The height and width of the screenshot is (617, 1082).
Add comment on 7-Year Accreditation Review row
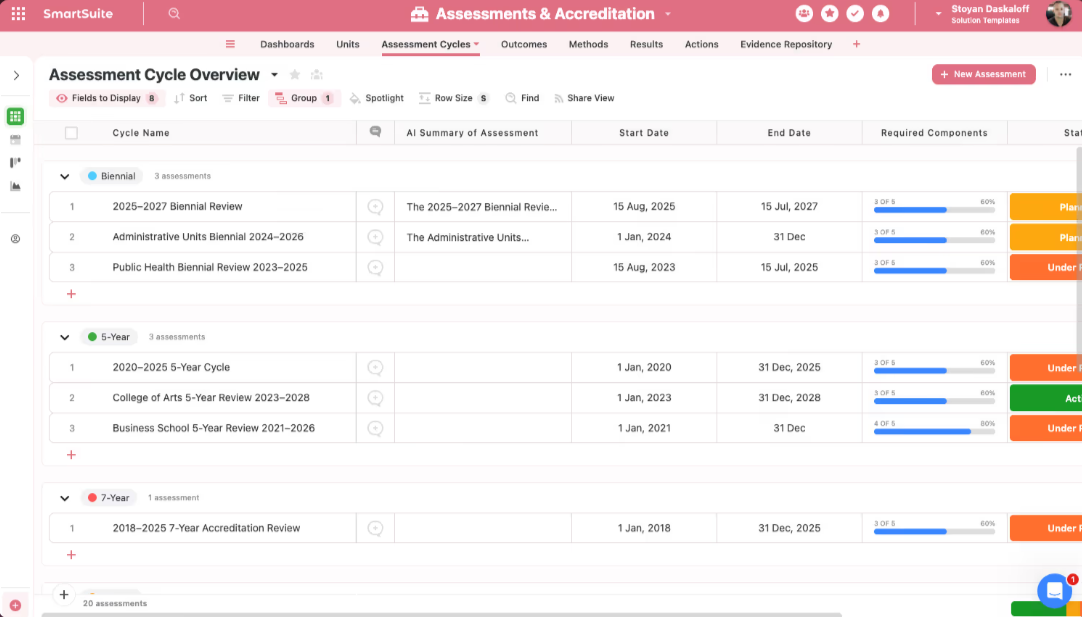[375, 528]
